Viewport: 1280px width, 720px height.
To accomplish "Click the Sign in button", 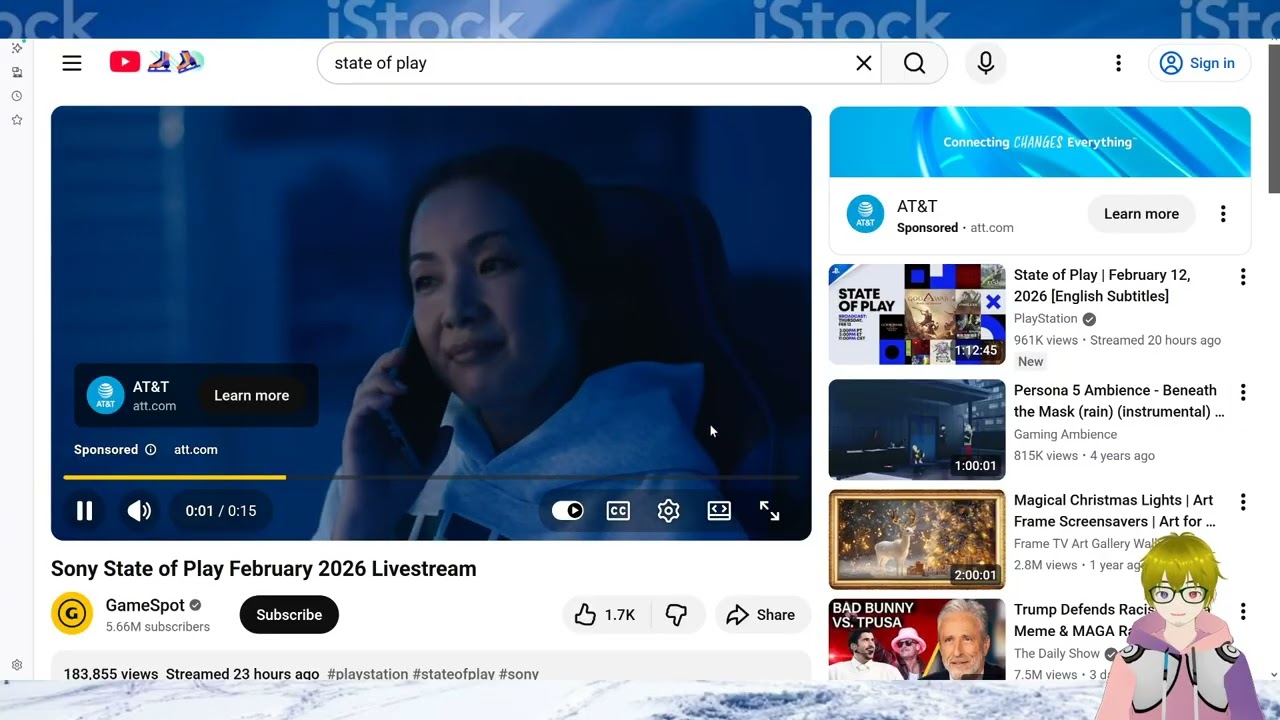I will tap(1199, 63).
